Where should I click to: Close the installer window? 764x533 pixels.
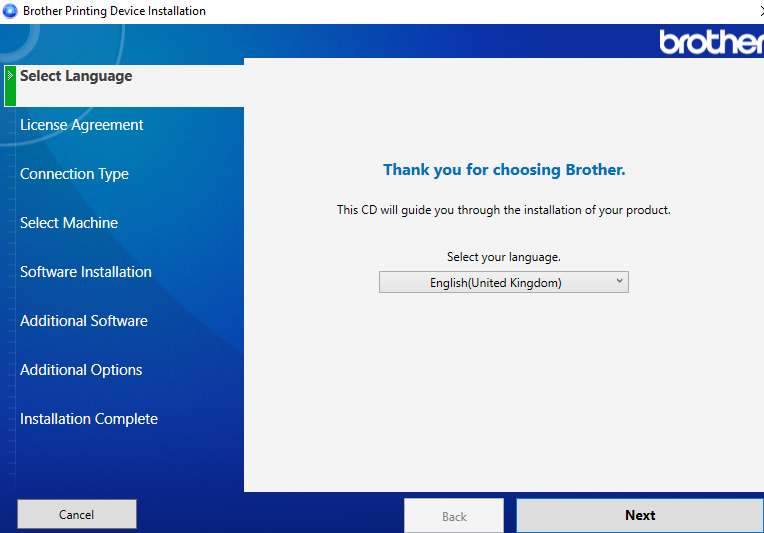click(762, 11)
